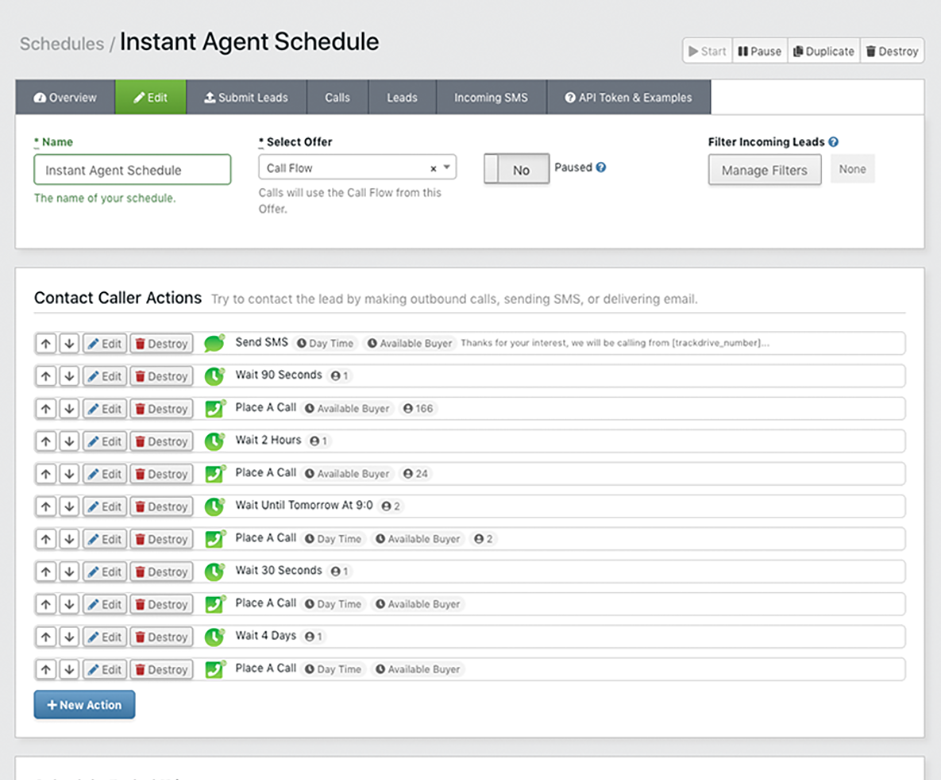Pause the schedule from top toolbar

tap(759, 51)
